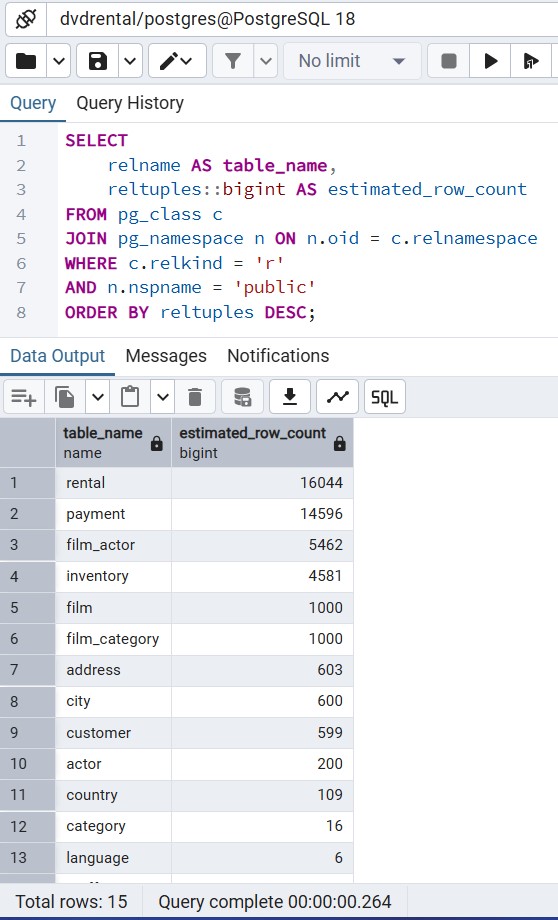Image resolution: width=558 pixels, height=920 pixels.
Task: Select the result grid's top-left corner cell
Action: pos(28,442)
